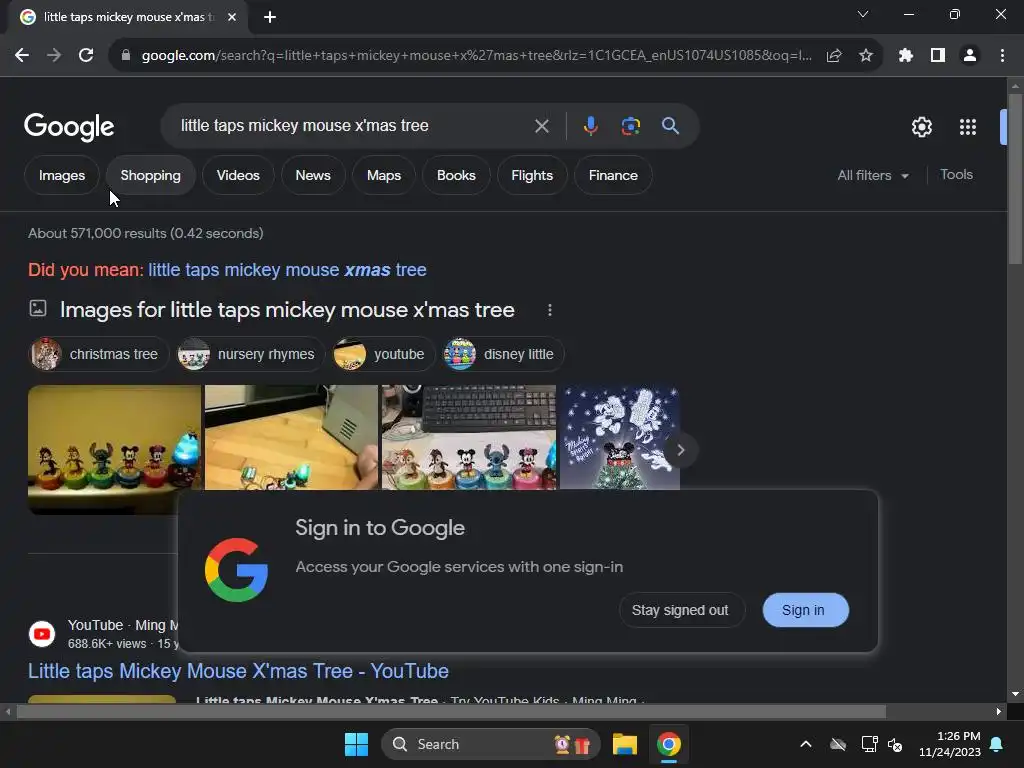
Task: Open the clock and date 1:26 PM
Action: click(x=950, y=744)
